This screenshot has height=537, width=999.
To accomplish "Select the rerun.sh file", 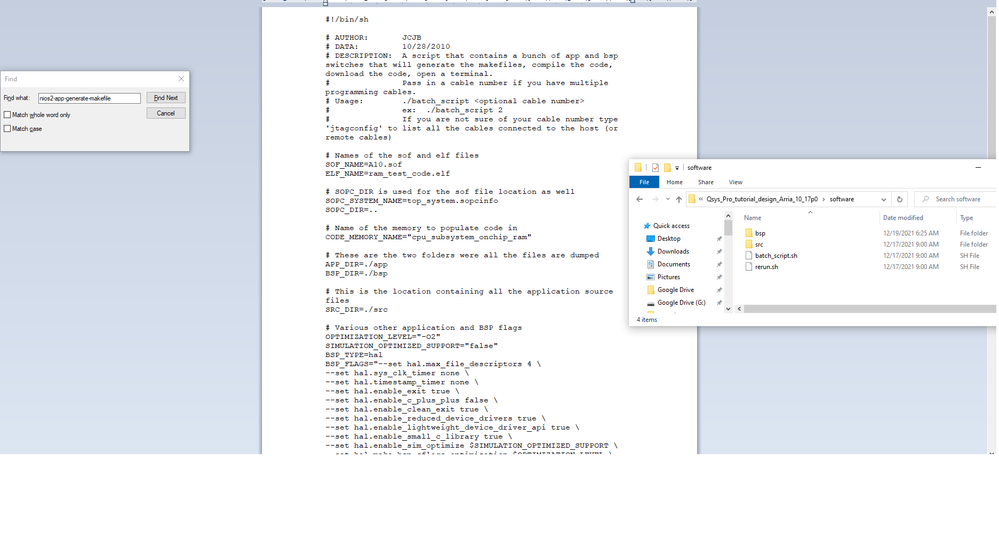I will (766, 267).
